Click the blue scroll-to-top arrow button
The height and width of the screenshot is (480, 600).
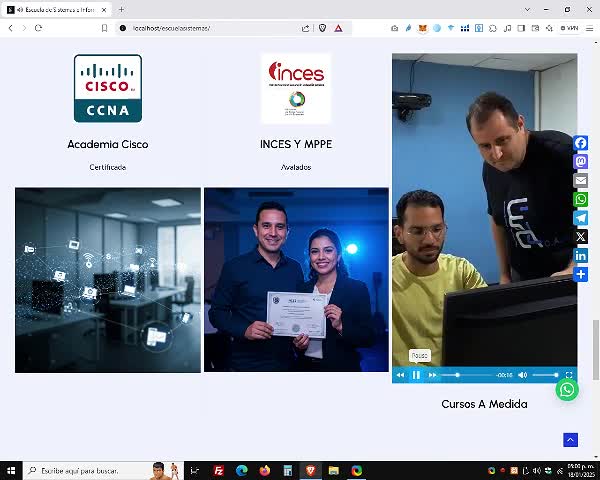click(570, 440)
